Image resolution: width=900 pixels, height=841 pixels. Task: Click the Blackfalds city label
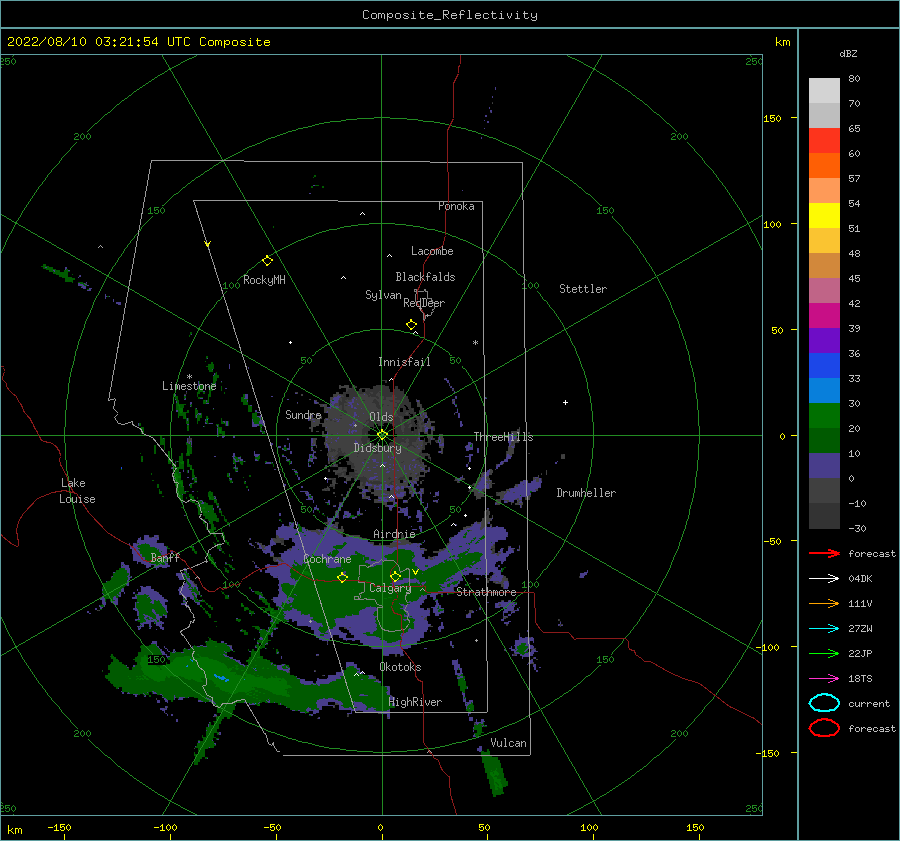click(425, 277)
